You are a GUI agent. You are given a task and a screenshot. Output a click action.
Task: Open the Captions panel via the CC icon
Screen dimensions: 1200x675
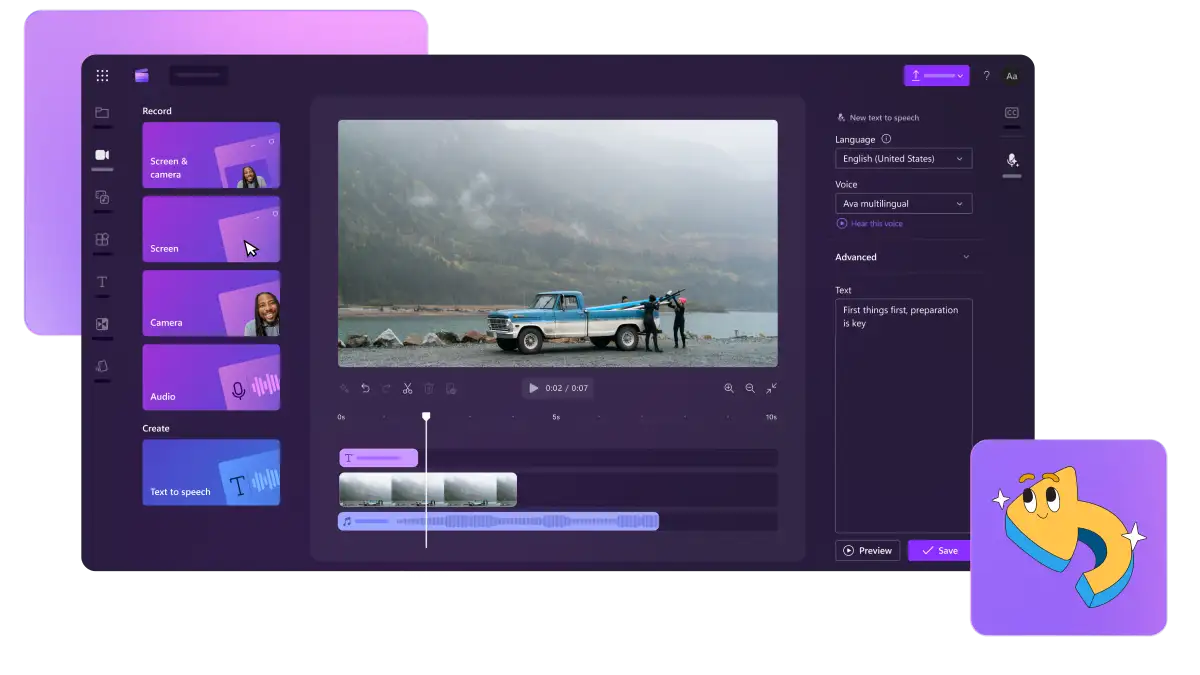pyautogui.click(x=1011, y=113)
